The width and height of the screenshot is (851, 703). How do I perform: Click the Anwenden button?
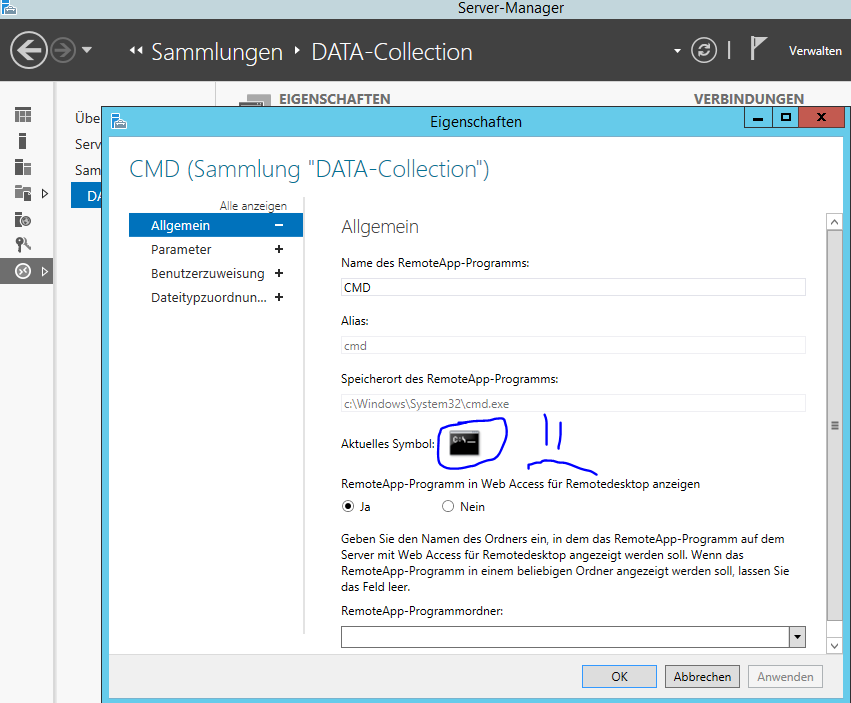[785, 676]
